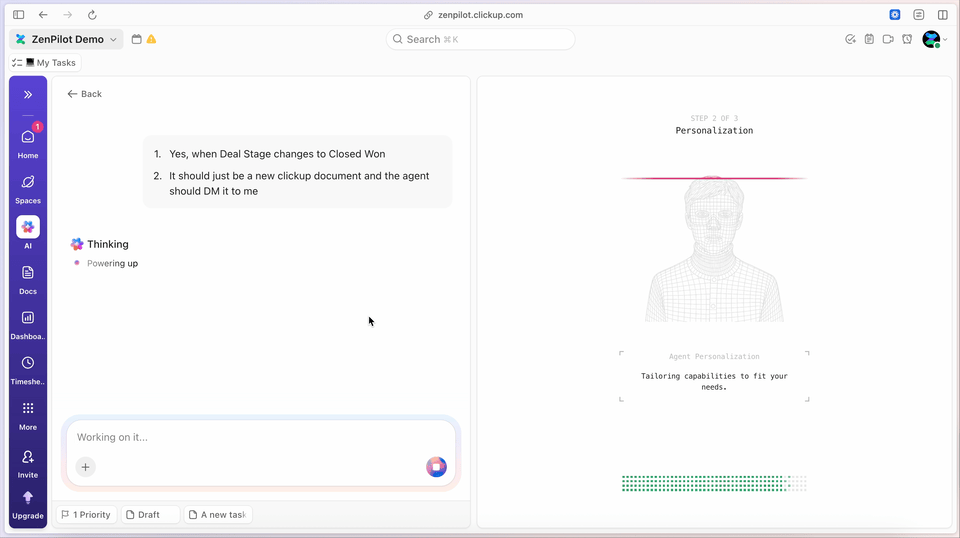Open the reader view icon in browser toolbar
The height and width of the screenshot is (538, 960).
[918, 15]
